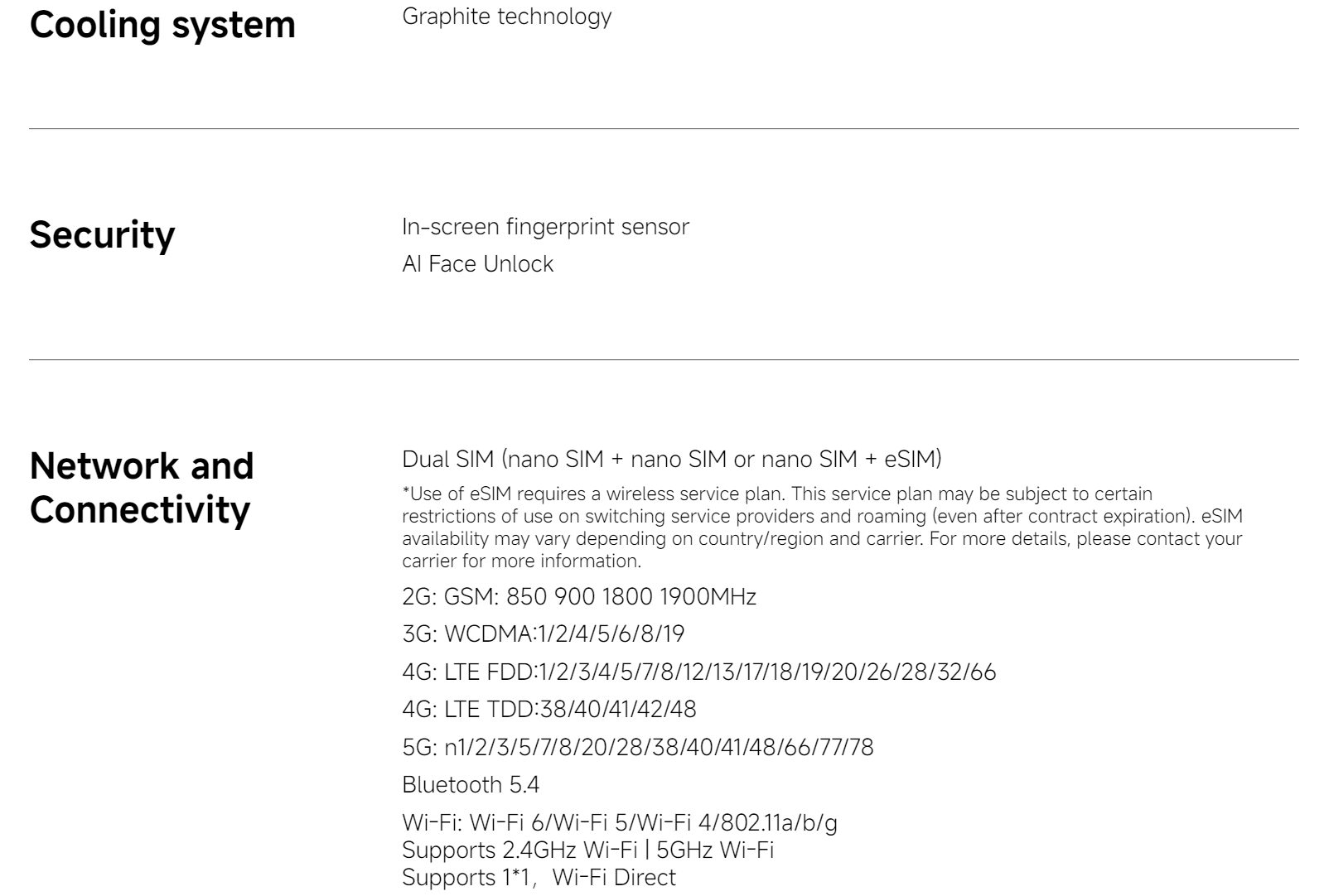The width and height of the screenshot is (1324, 896).
Task: Click the 4G LTE FDD bands line
Action: [699, 672]
